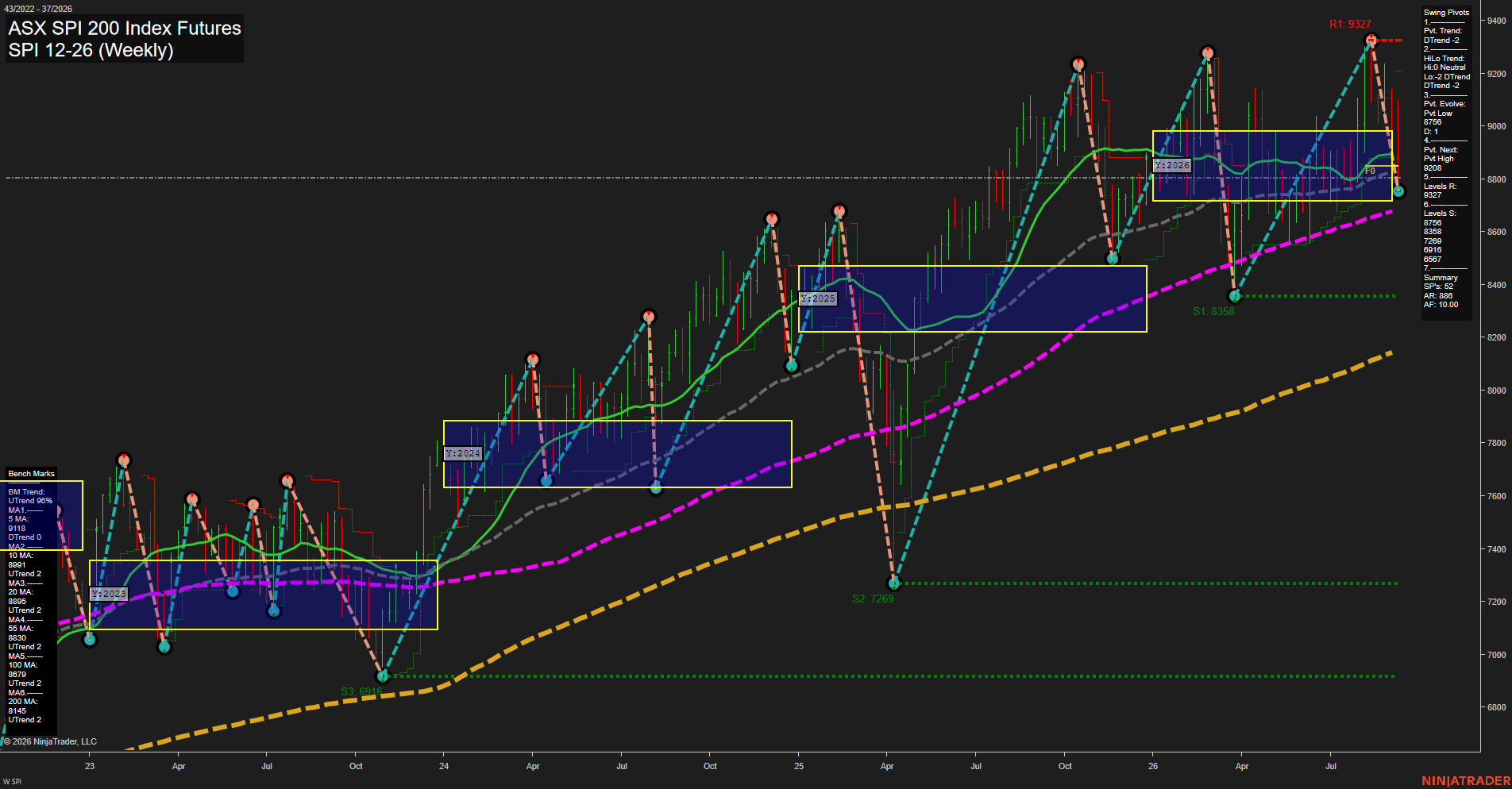Select the swing low pivot marker at S2 7269
The image size is (1512, 789).
pyautogui.click(x=894, y=583)
